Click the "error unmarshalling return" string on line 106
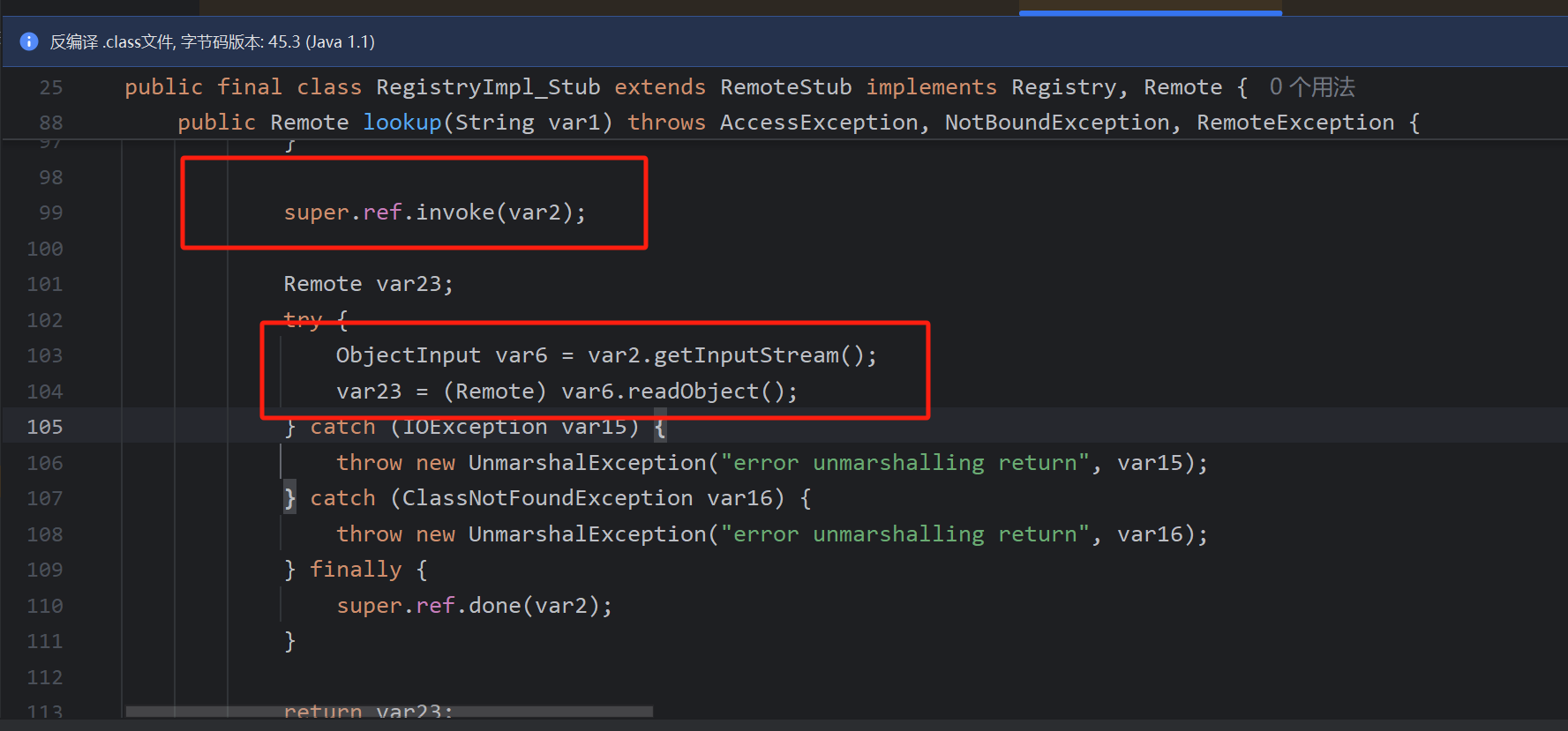This screenshot has width=1568, height=731. click(x=905, y=463)
